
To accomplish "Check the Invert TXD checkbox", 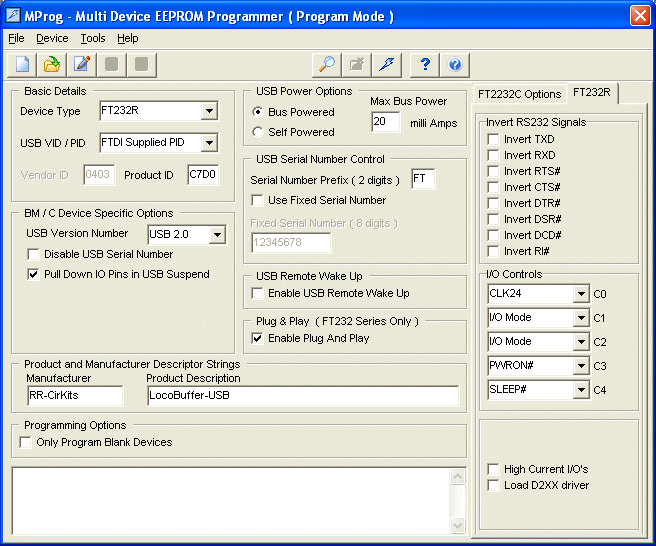I will [x=494, y=139].
